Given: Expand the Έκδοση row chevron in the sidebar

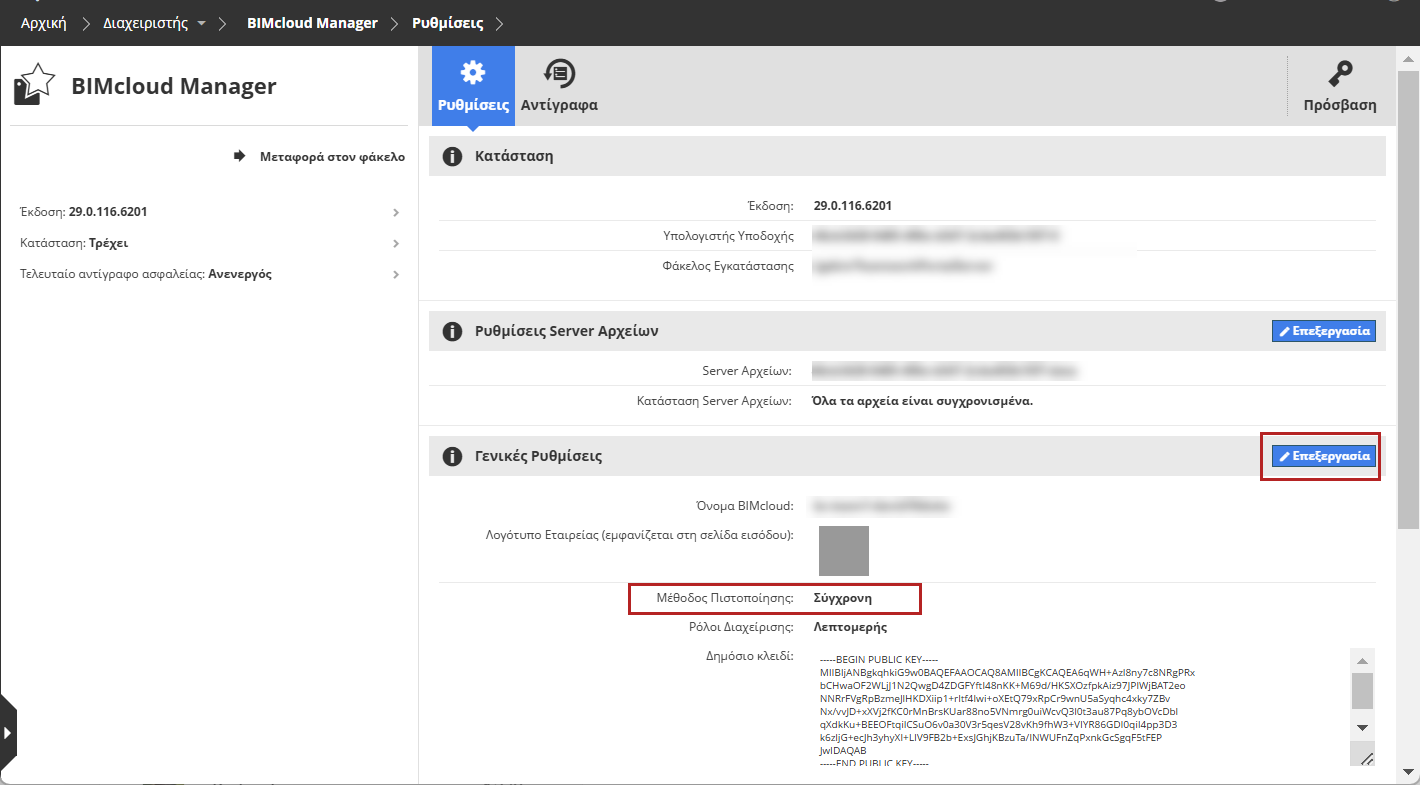Looking at the screenshot, I should point(396,212).
